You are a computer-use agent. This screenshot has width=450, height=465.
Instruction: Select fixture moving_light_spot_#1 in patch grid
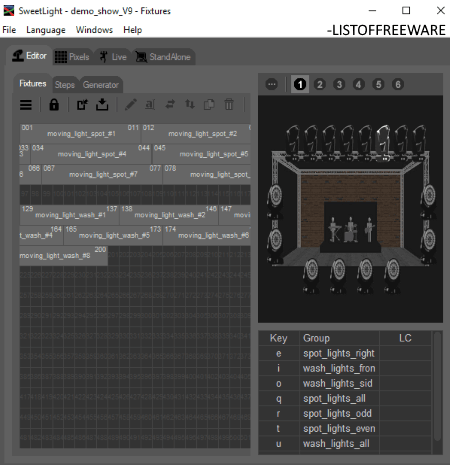pyautogui.click(x=80, y=134)
